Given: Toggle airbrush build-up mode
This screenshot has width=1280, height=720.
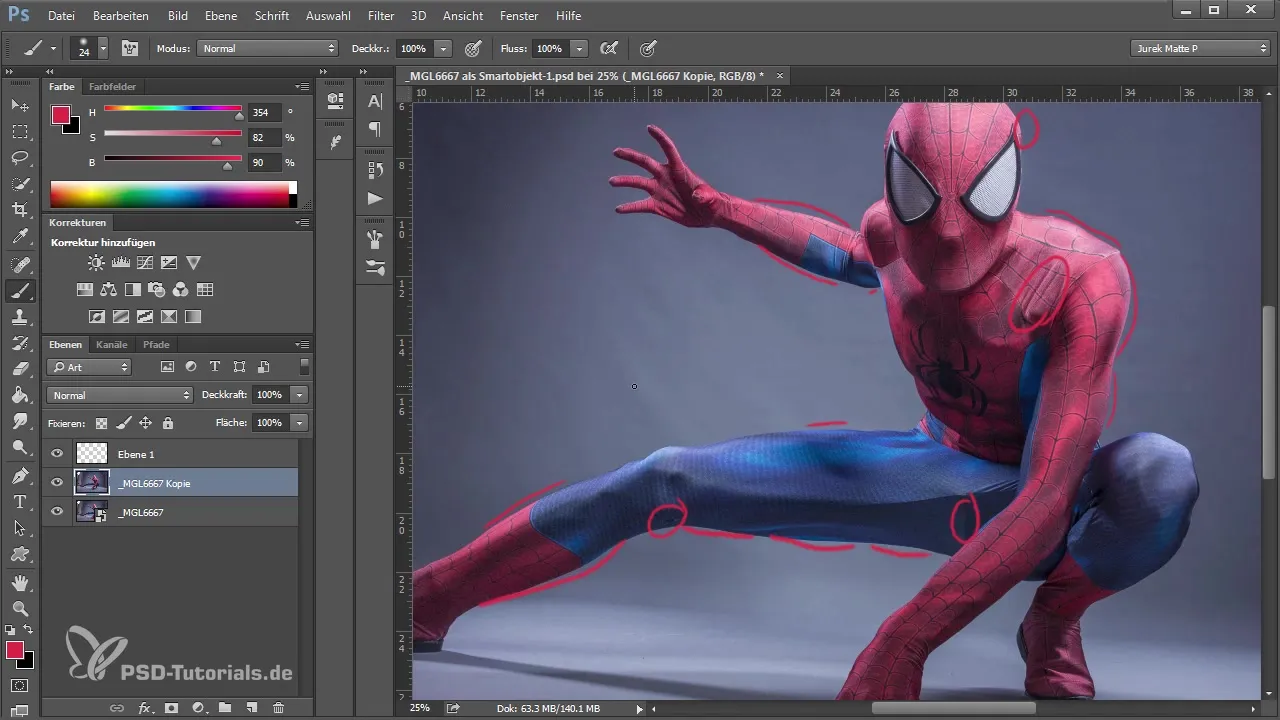Looking at the screenshot, I should point(608,48).
